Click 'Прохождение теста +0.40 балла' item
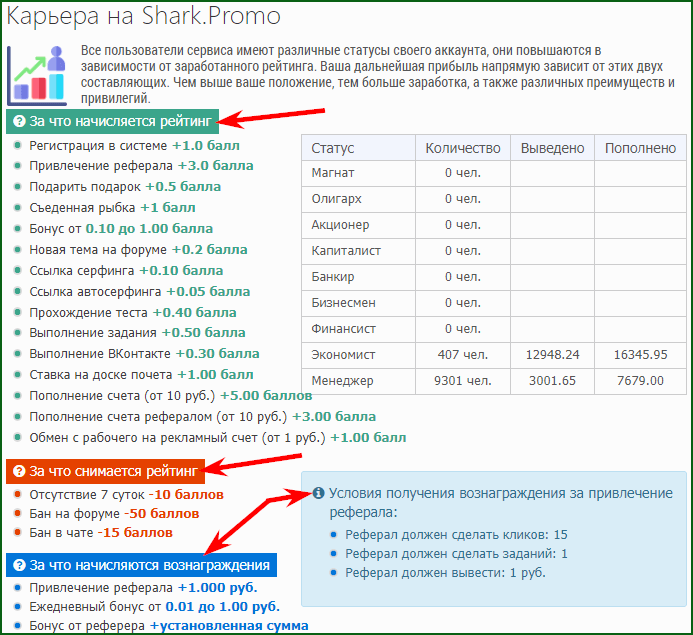The width and height of the screenshot is (693, 635). [133, 313]
